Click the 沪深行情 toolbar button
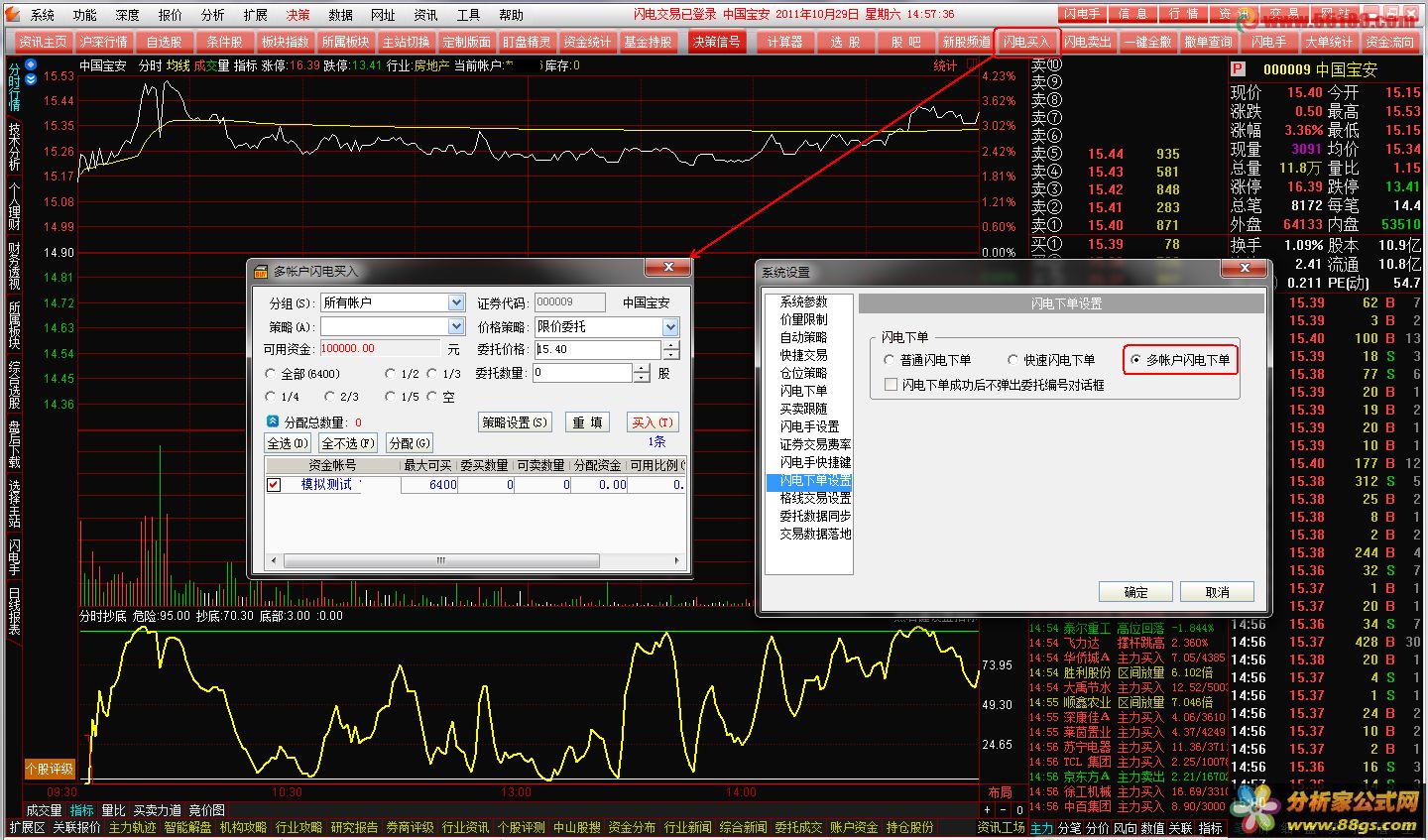The width and height of the screenshot is (1428, 840). coord(104,42)
